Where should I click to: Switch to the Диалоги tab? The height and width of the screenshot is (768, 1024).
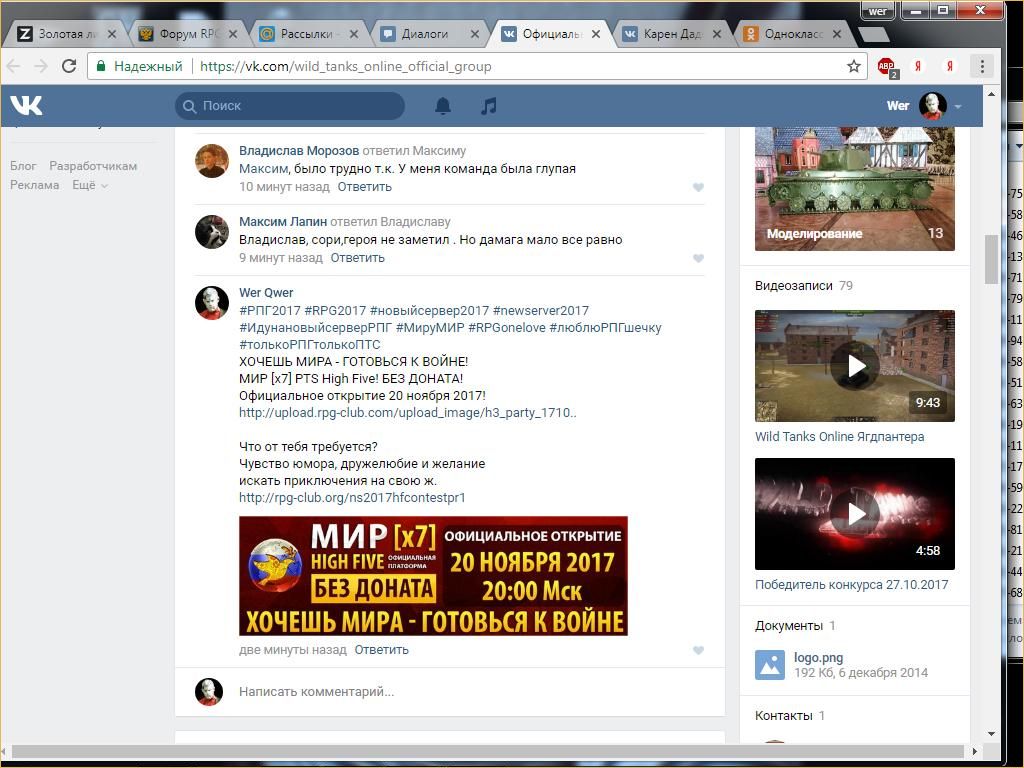pos(425,34)
